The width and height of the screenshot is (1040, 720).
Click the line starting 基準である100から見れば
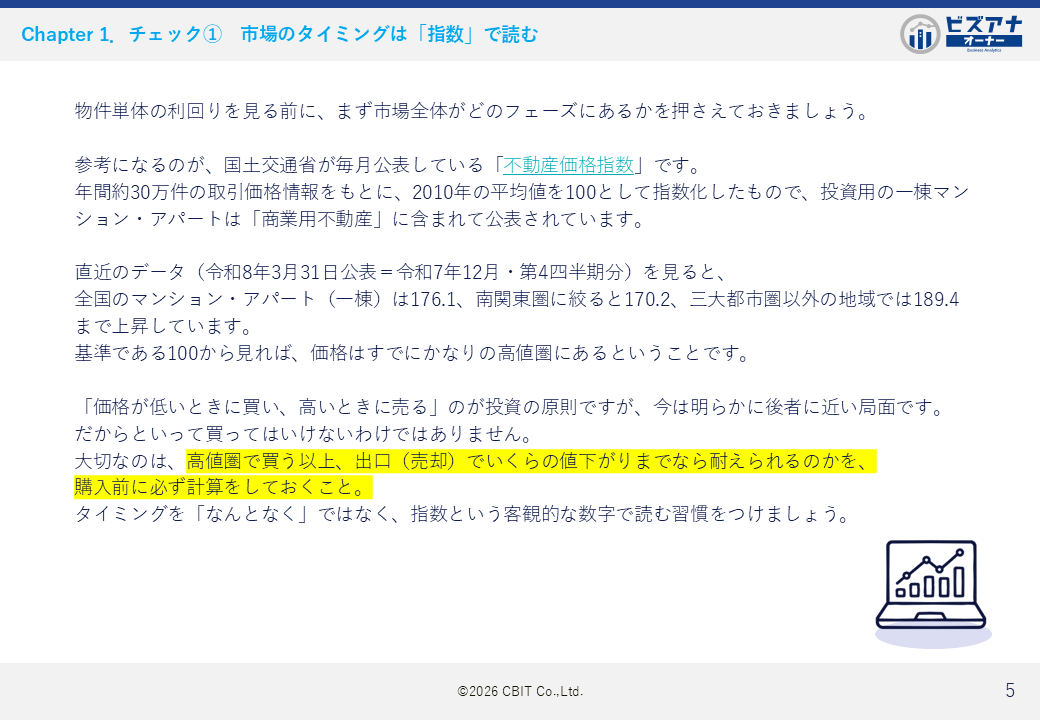pos(412,353)
